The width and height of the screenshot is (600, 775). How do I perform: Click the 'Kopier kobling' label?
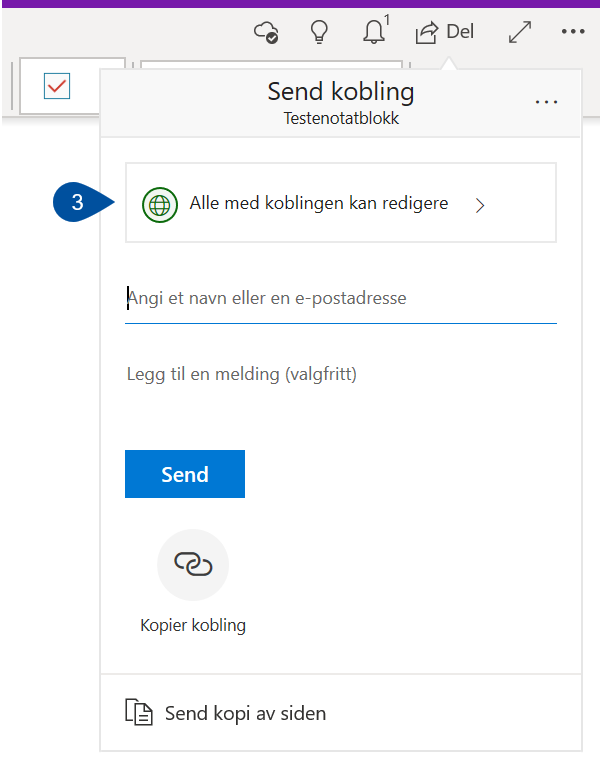click(193, 625)
